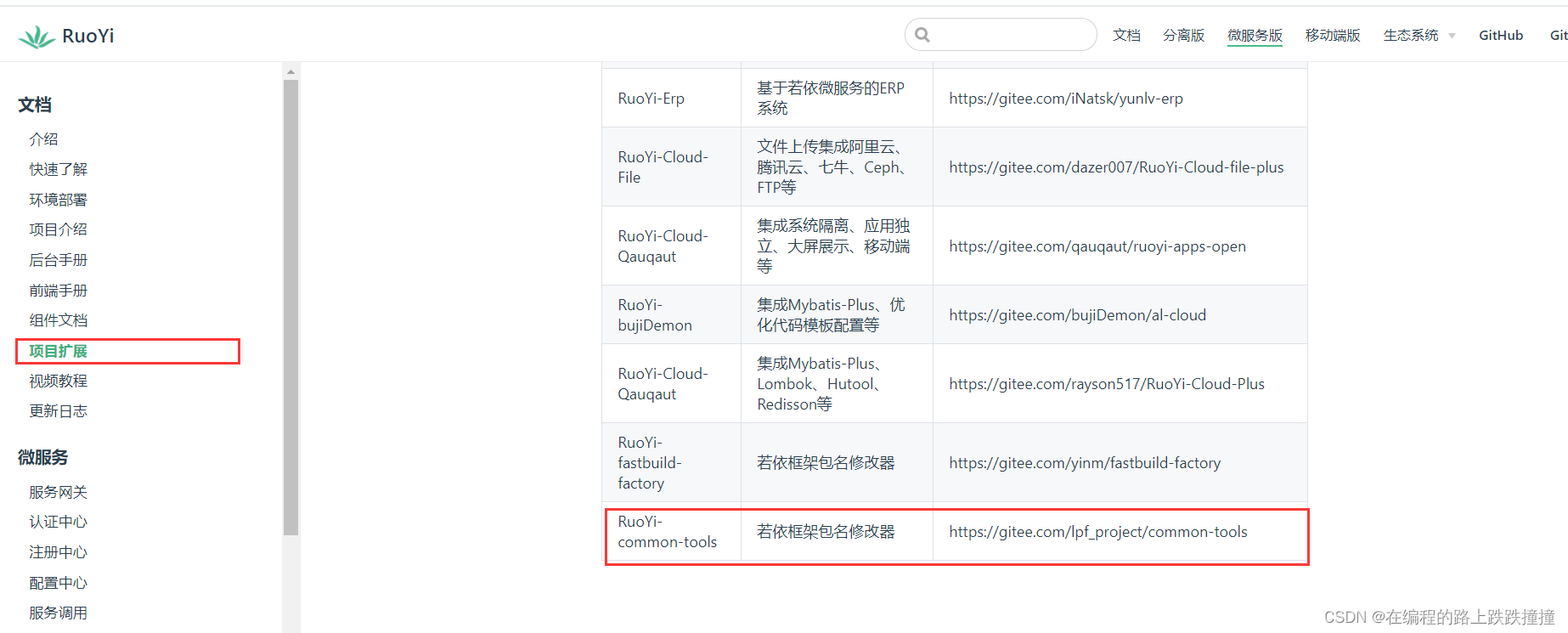Open 服务网关 under 微服务

[x=58, y=492]
